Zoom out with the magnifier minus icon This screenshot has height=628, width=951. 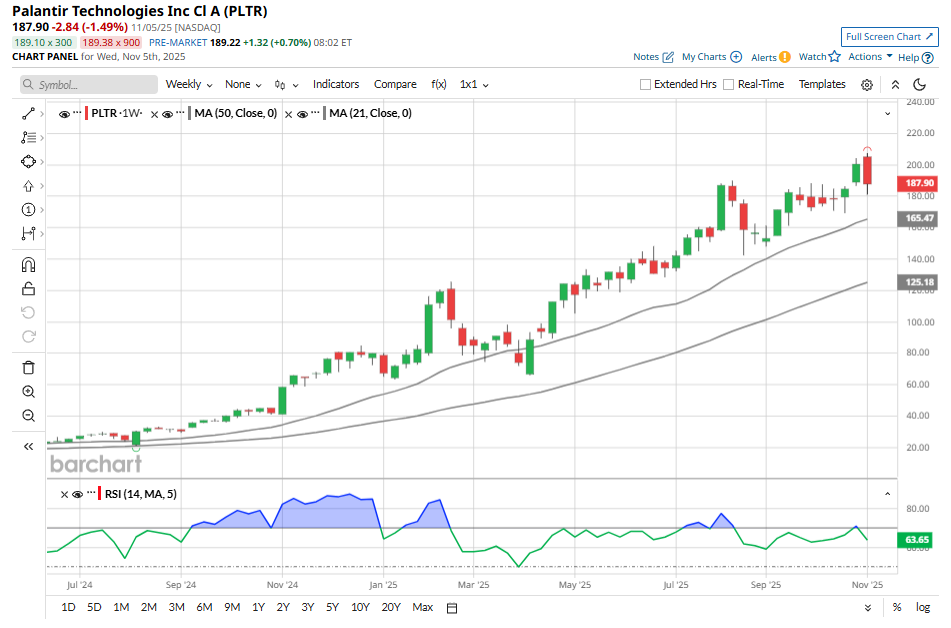click(x=28, y=415)
